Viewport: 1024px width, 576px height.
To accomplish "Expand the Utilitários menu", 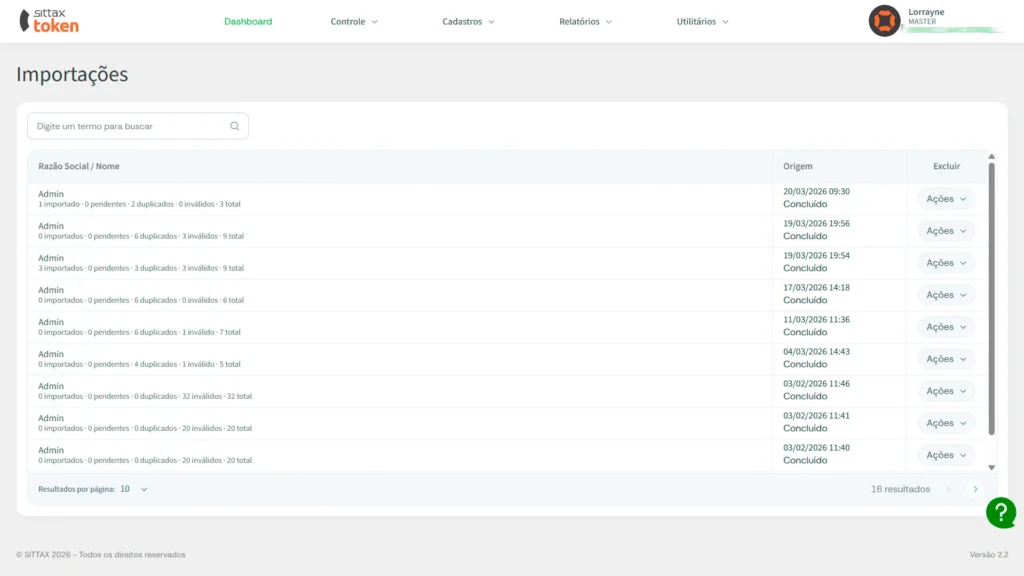I will pos(703,22).
